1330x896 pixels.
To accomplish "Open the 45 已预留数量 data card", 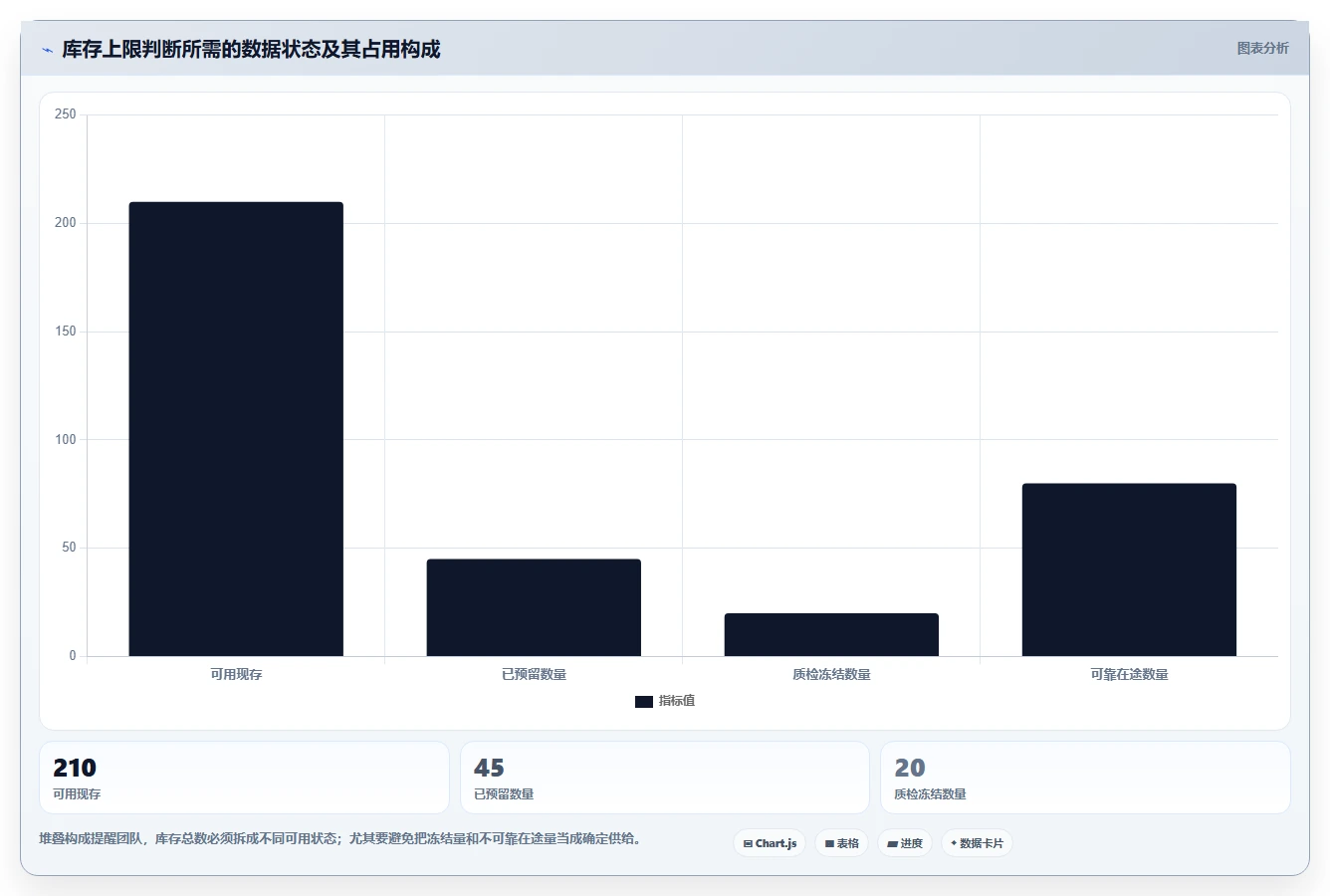I will [665, 778].
